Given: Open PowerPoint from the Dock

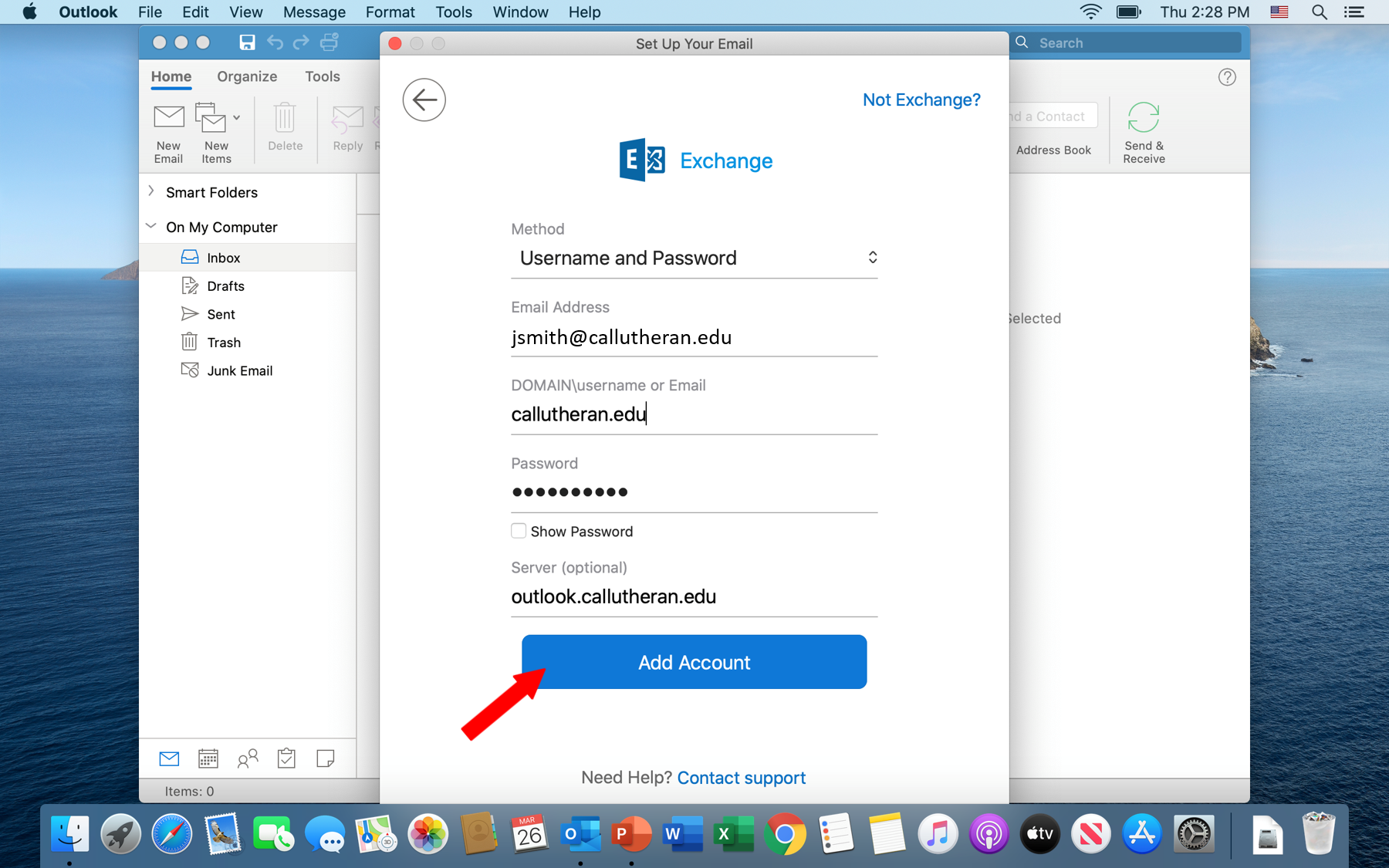Looking at the screenshot, I should tap(631, 834).
